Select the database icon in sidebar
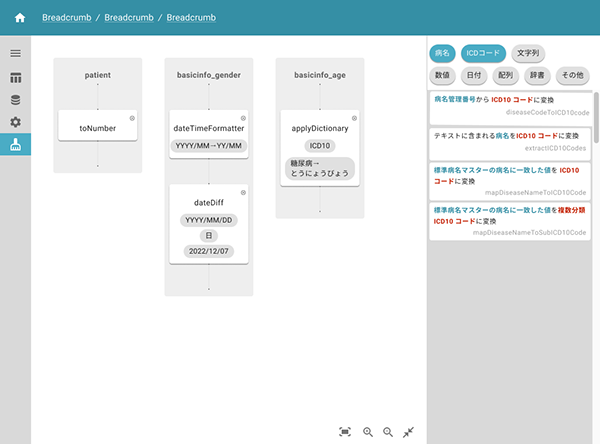 [15, 100]
